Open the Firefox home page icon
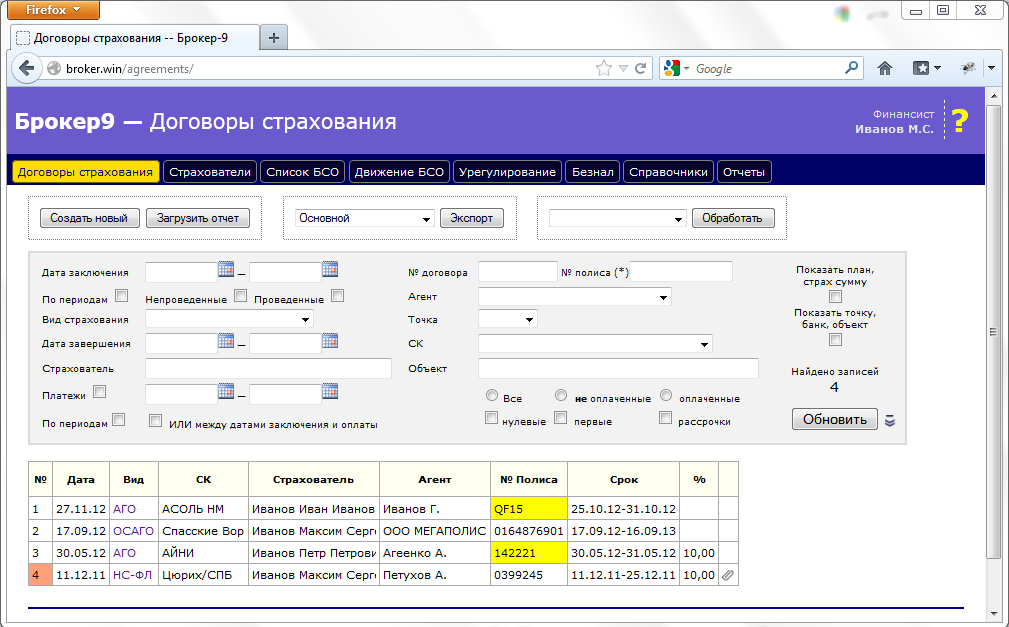 pyautogui.click(x=885, y=68)
